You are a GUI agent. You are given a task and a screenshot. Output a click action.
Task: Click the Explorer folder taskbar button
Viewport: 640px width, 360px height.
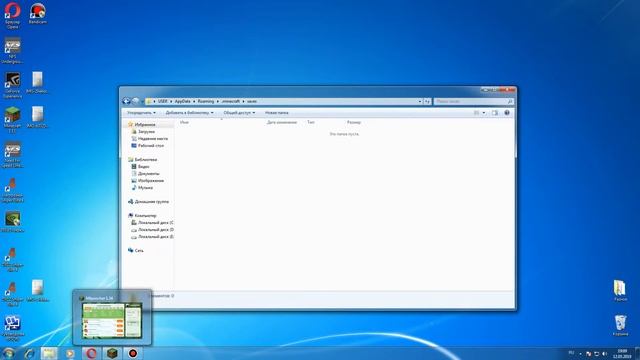click(49, 353)
